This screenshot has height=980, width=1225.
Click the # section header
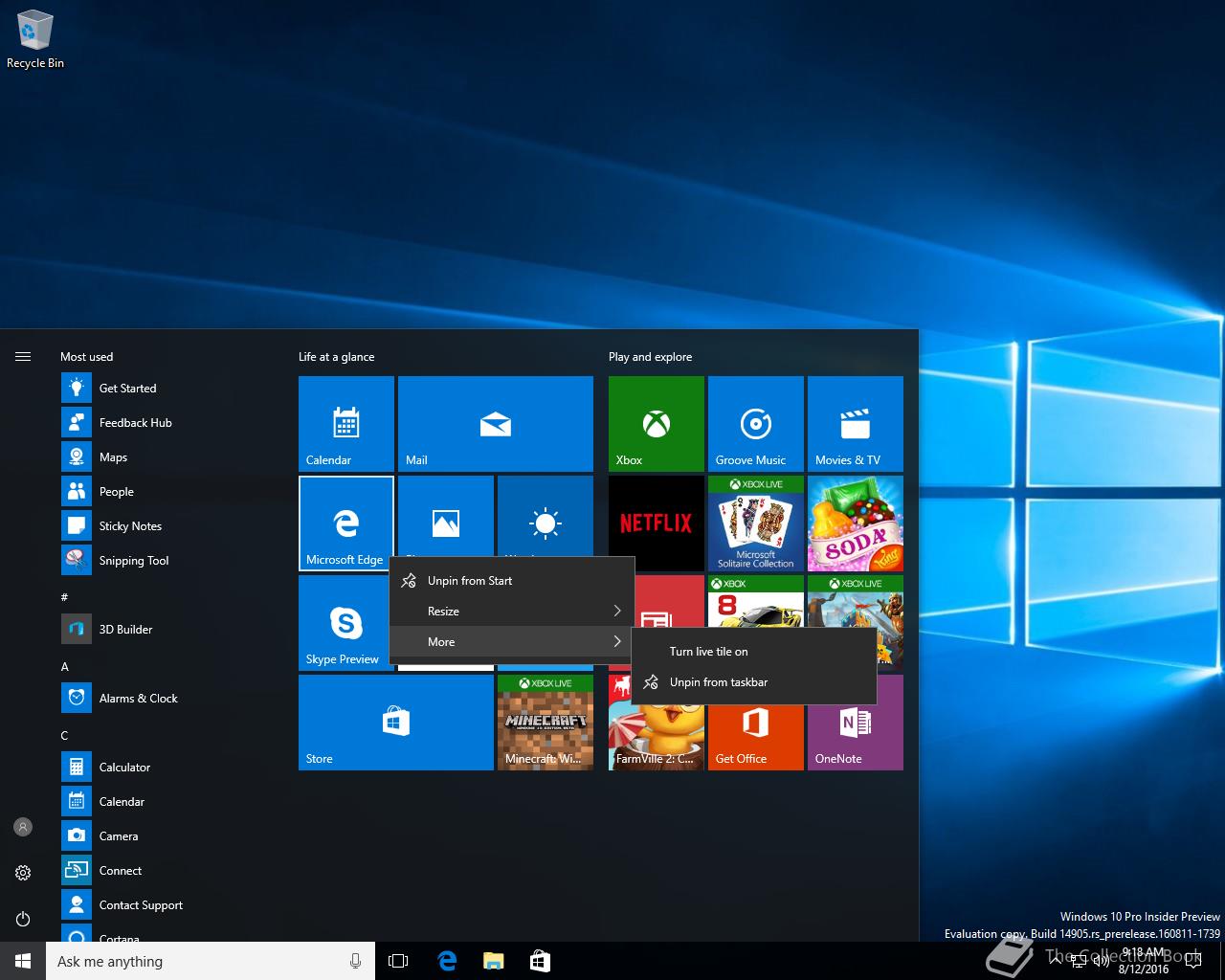click(65, 597)
